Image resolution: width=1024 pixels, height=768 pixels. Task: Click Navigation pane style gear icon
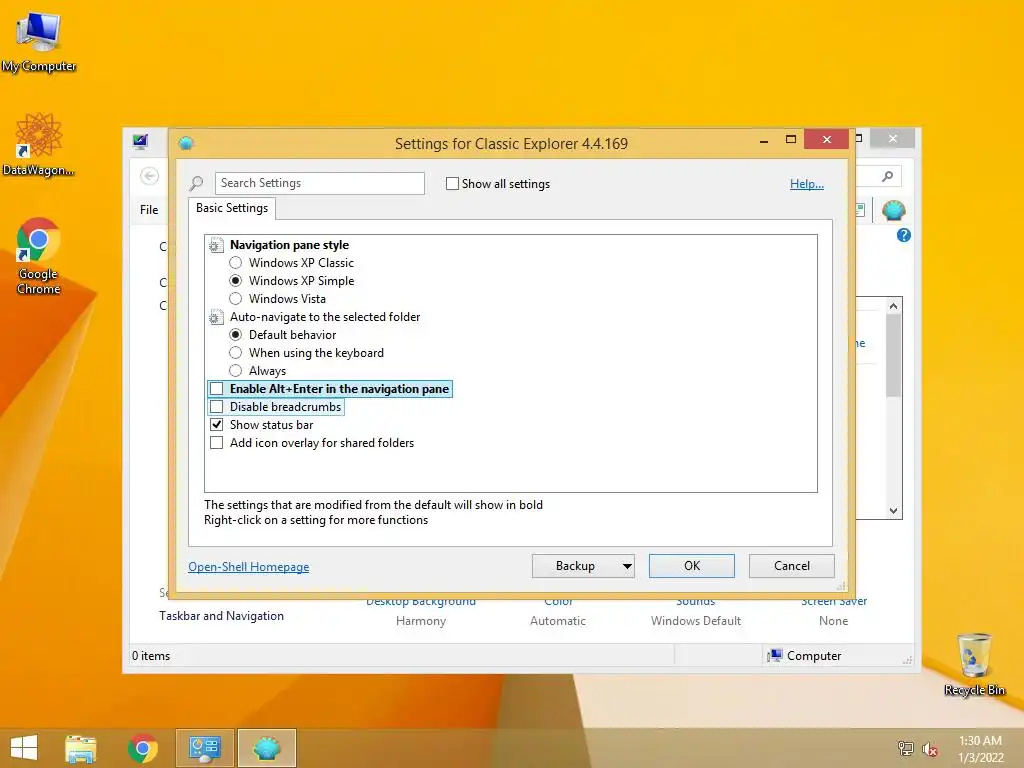click(x=216, y=246)
